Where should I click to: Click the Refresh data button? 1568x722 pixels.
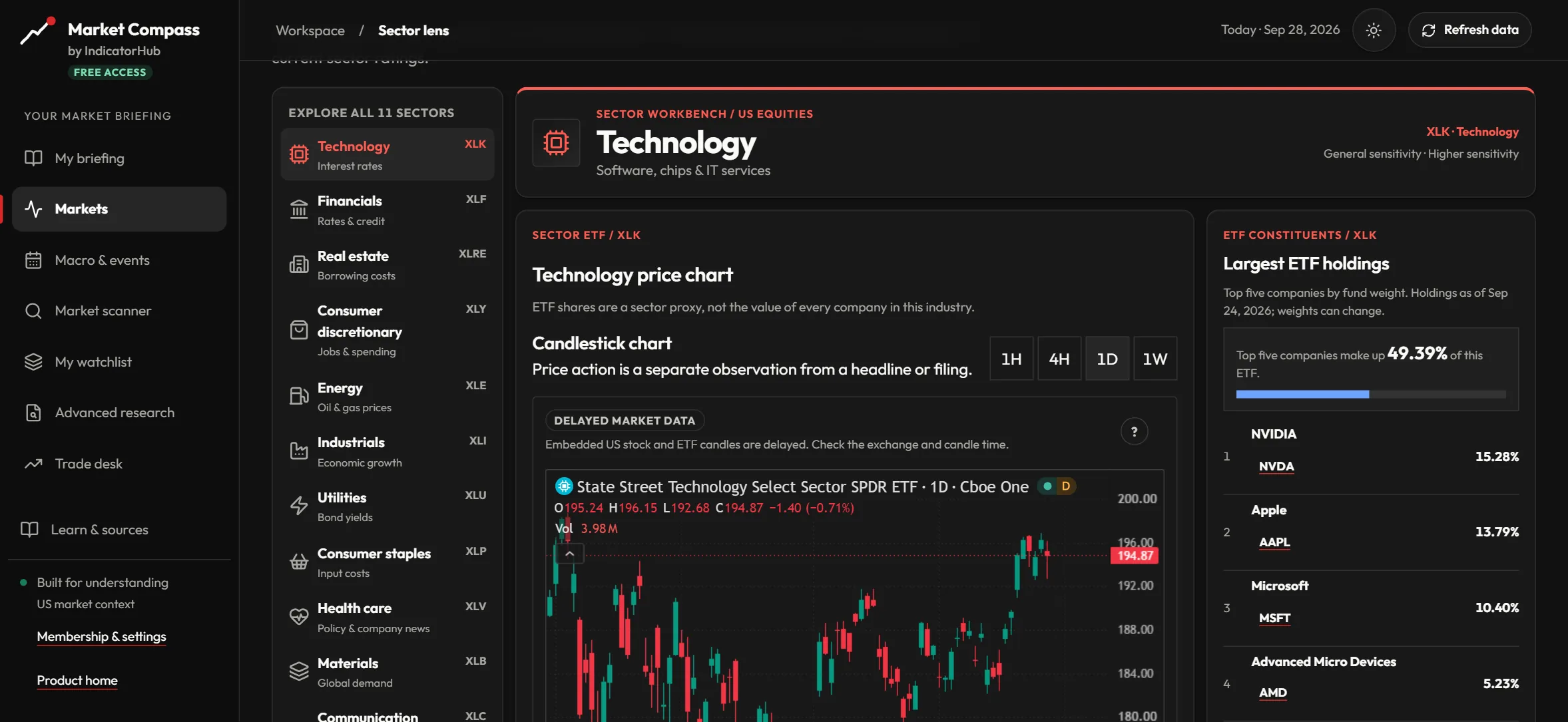[x=1469, y=30]
